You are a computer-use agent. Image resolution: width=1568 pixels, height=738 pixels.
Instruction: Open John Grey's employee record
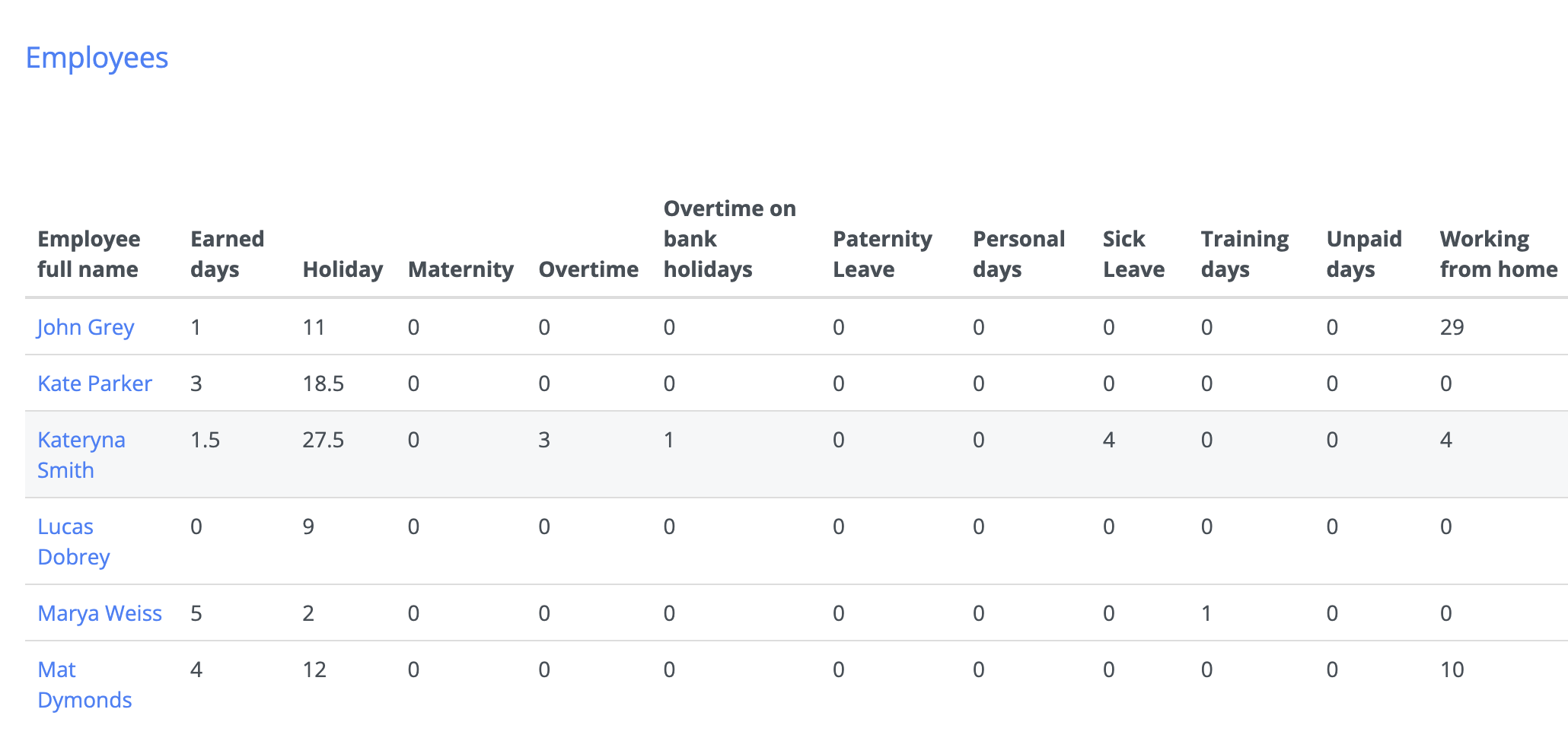coord(86,326)
